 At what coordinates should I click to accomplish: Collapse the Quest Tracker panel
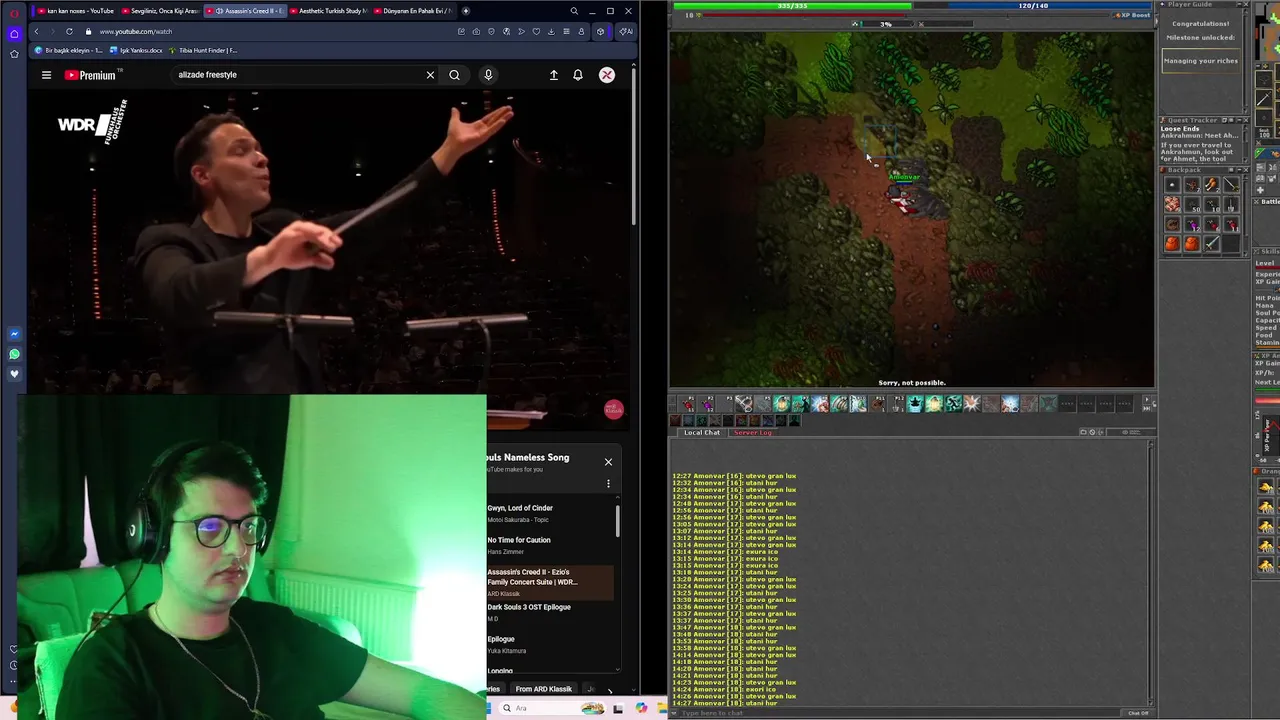tap(1239, 120)
